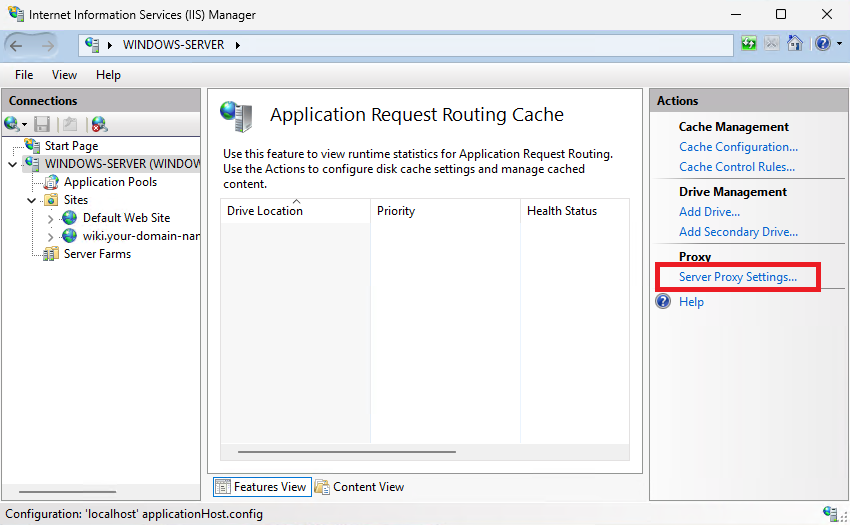The image size is (850, 525).
Task: Click the Forward navigation arrow
Action: 48,46
